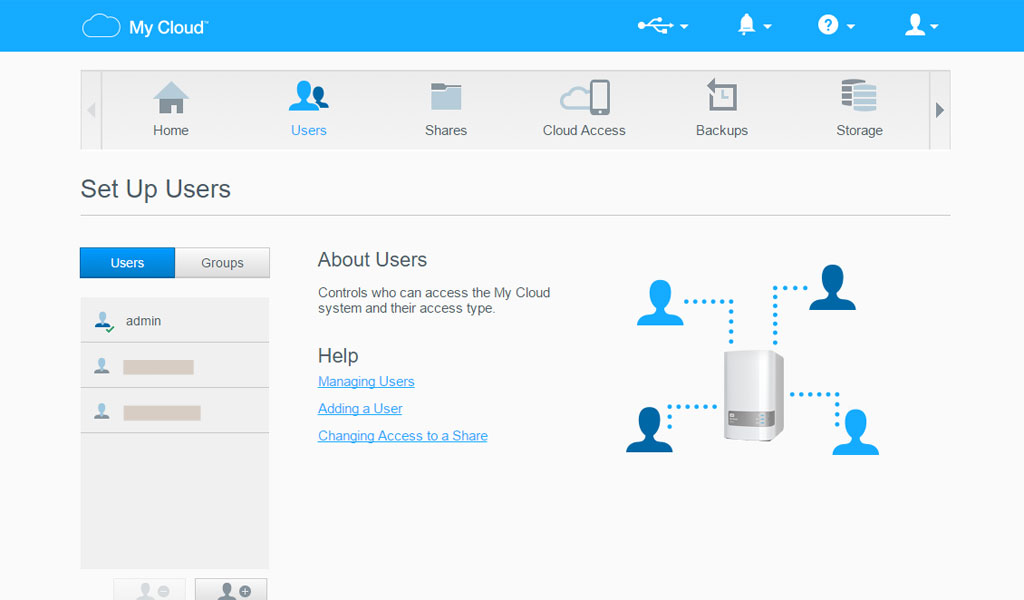The width and height of the screenshot is (1024, 600).
Task: Open the help question mark menu
Action: pos(836,25)
